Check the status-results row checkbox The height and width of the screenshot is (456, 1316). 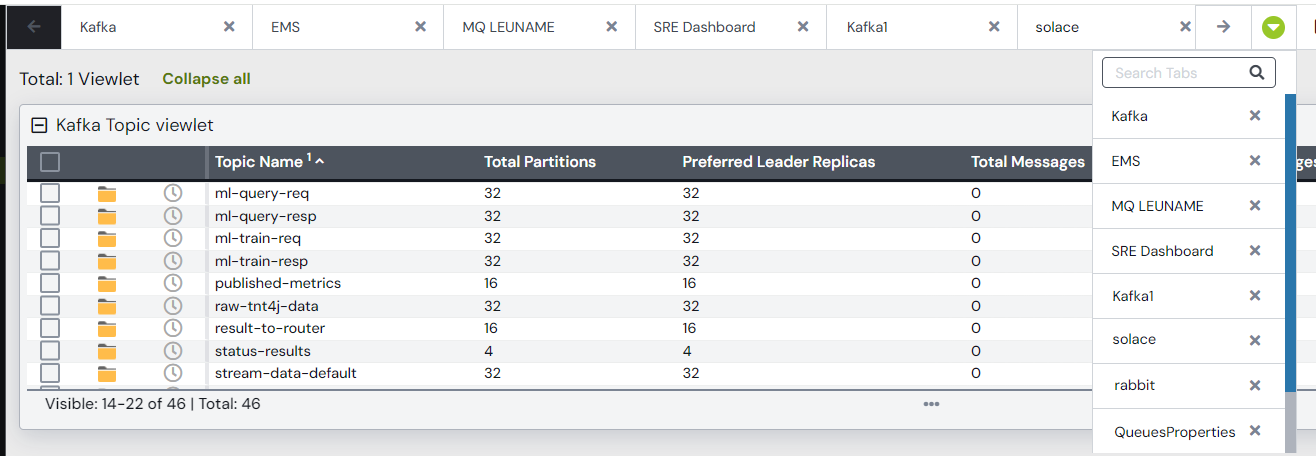(50, 351)
